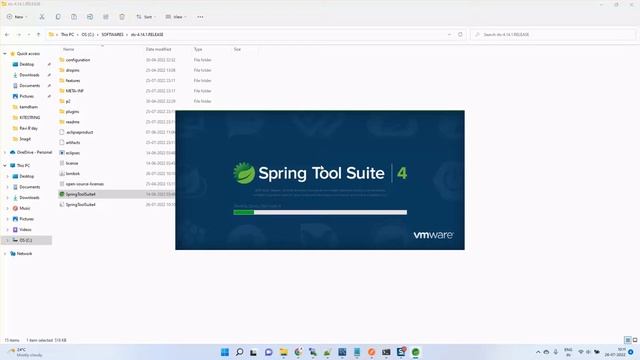Click the Cut scissors icon

(x=42, y=17)
